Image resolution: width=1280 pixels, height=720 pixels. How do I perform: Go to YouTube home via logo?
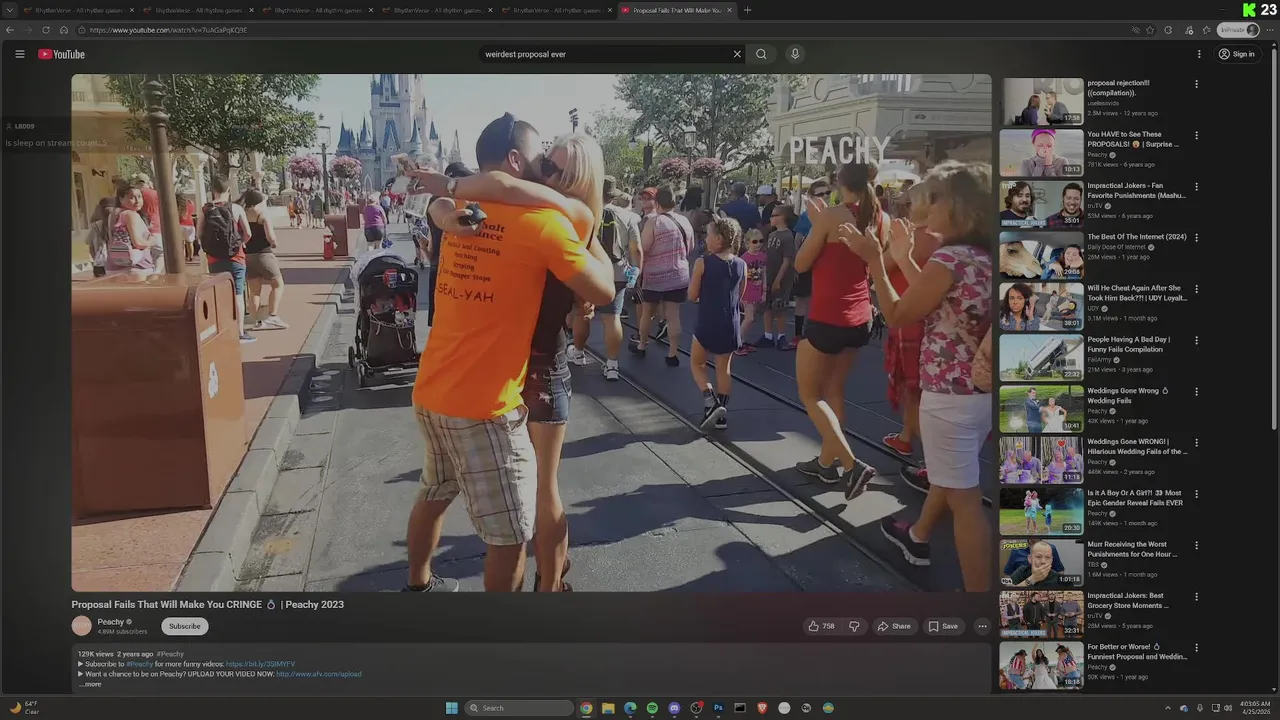61,54
